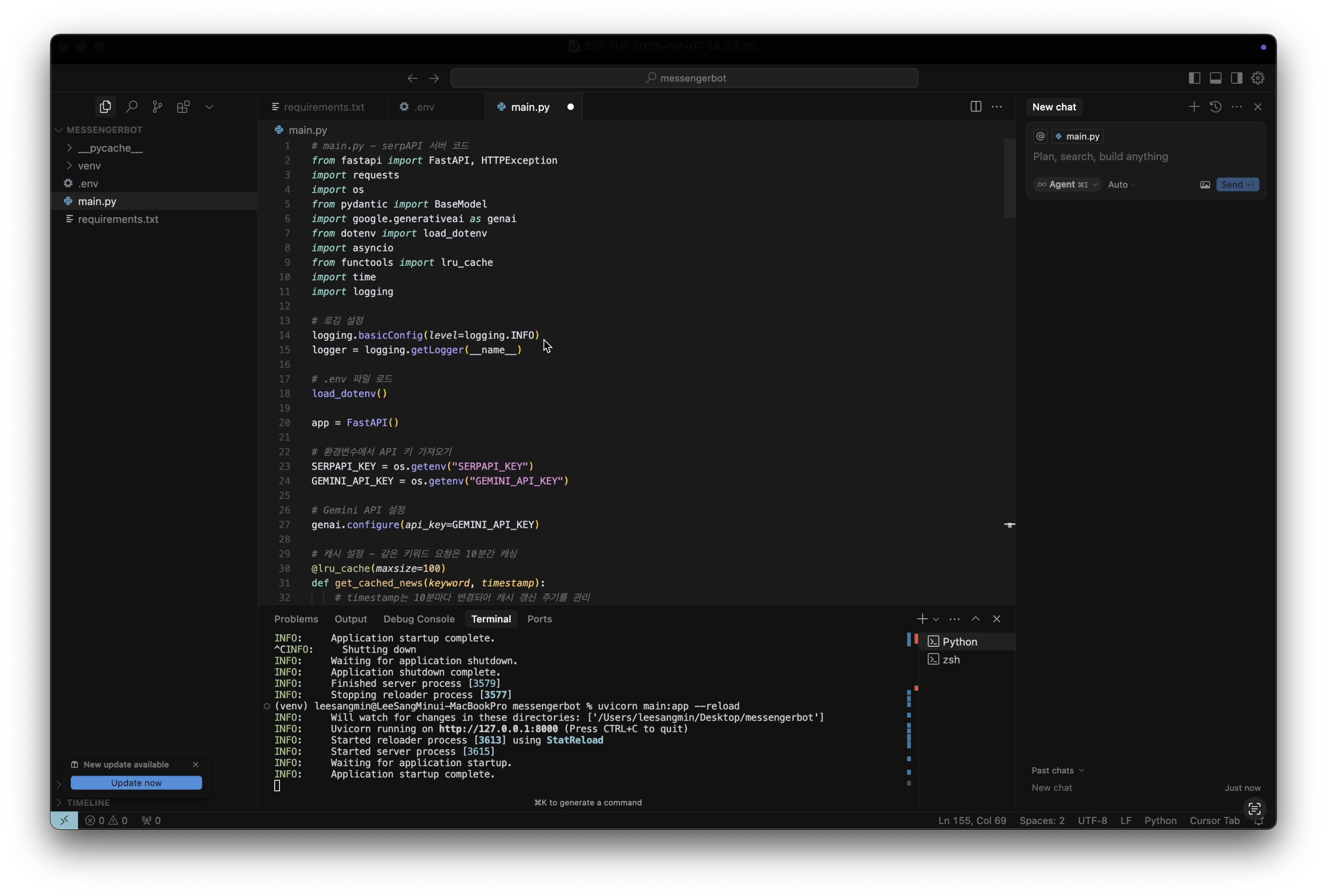The height and width of the screenshot is (896, 1327).
Task: Open the Debug Console tab
Action: tap(419, 618)
